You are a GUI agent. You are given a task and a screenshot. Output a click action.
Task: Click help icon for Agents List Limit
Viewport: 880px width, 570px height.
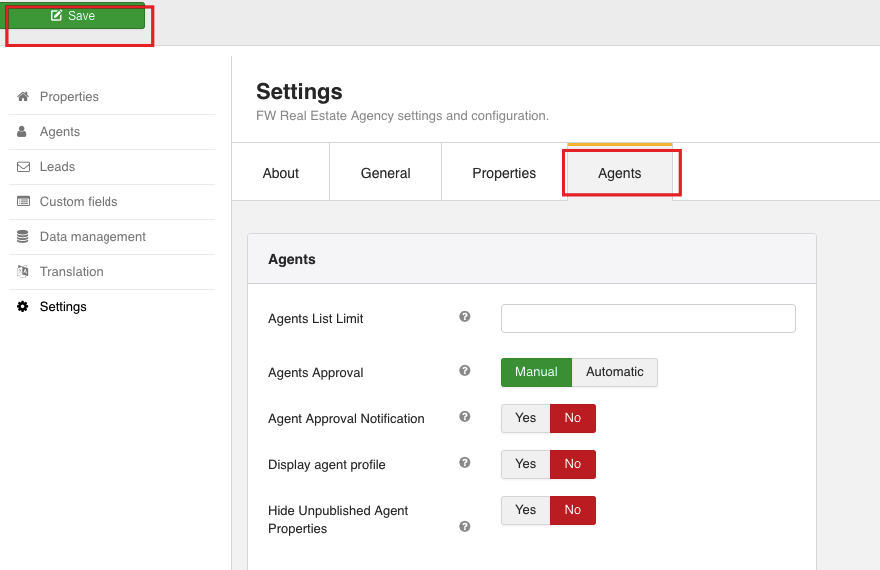(465, 317)
